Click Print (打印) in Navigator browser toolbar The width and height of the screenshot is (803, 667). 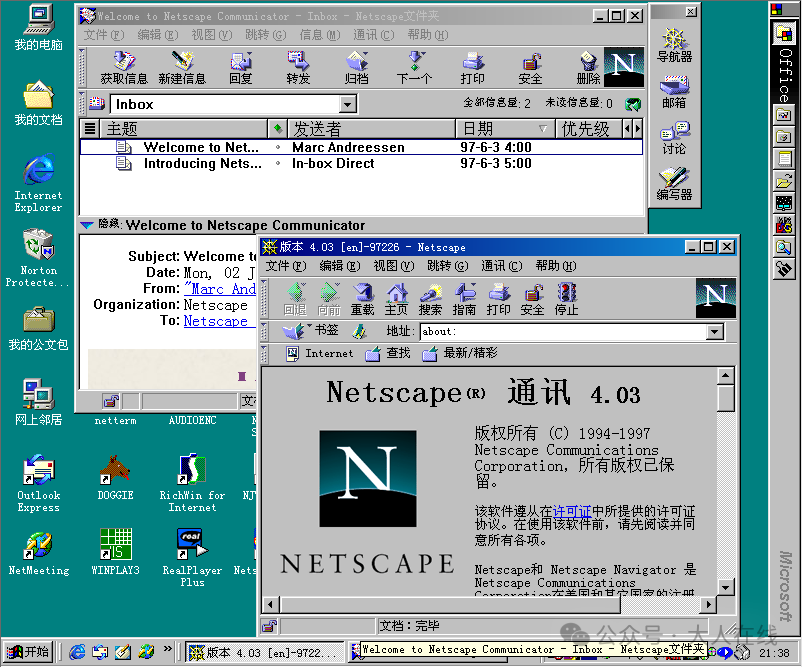[498, 299]
